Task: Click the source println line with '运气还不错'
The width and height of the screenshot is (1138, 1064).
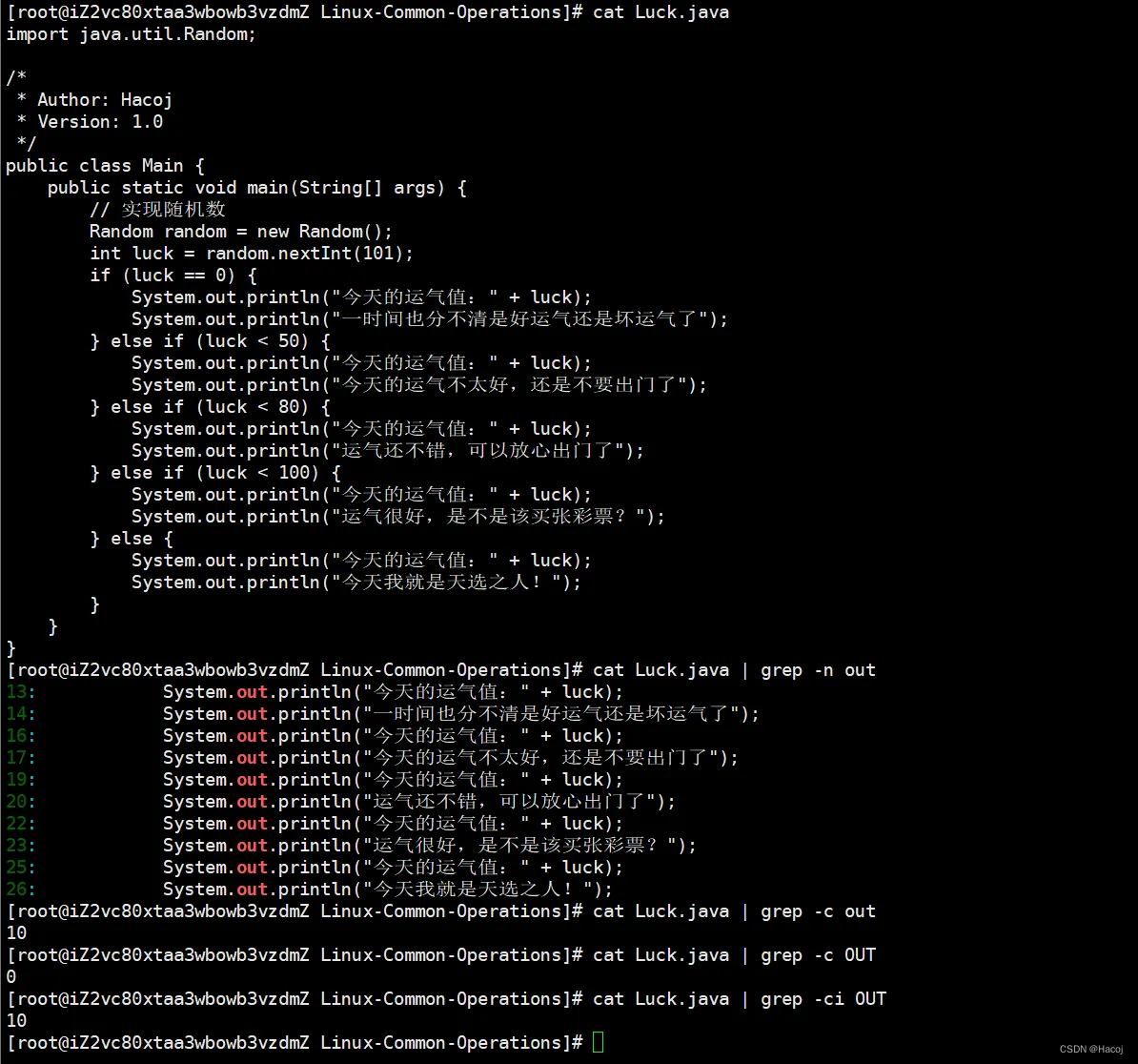Action: [388, 451]
